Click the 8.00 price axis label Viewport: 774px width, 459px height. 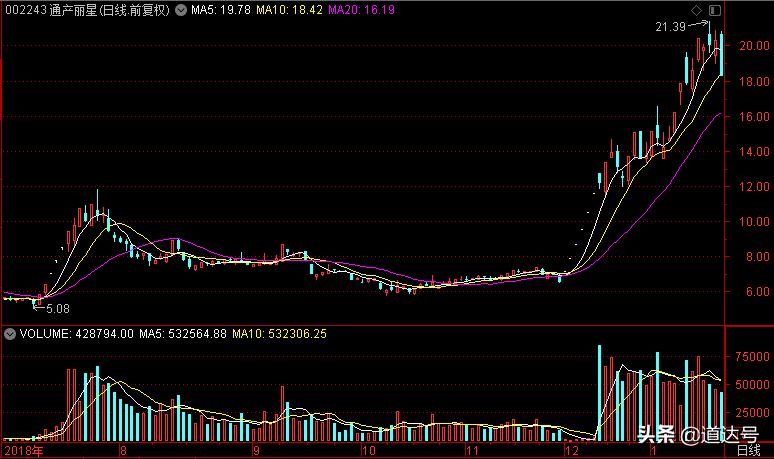point(757,257)
